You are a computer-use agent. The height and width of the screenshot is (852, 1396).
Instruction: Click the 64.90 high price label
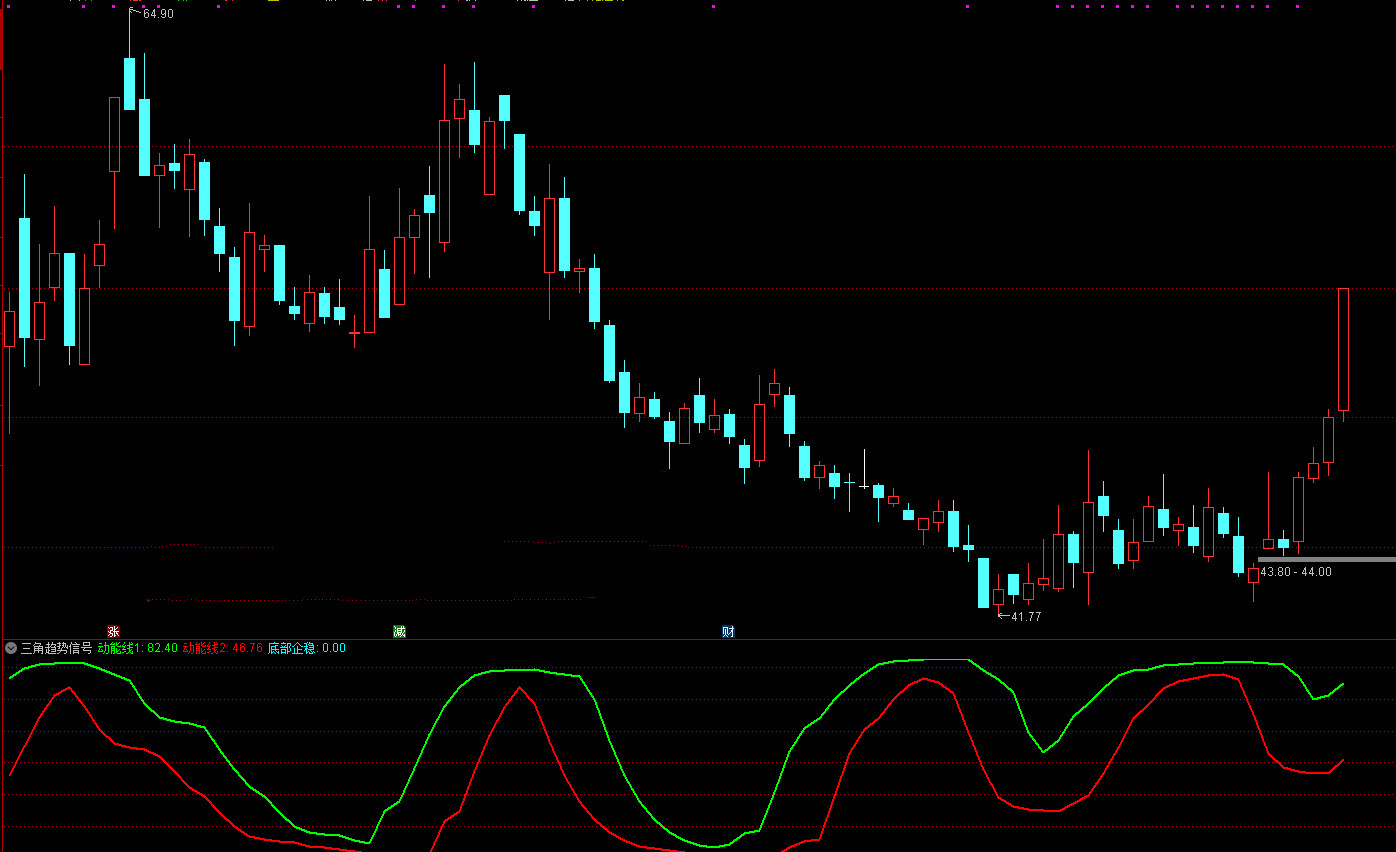pyautogui.click(x=158, y=14)
